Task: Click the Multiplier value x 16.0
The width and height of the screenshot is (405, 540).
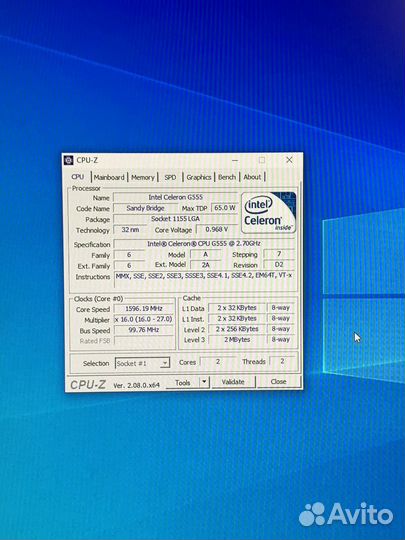Action: [x=144, y=319]
